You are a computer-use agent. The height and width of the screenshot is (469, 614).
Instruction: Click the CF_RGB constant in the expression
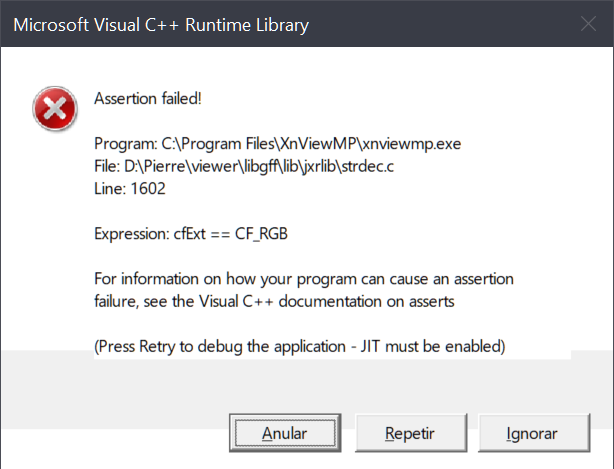point(261,234)
